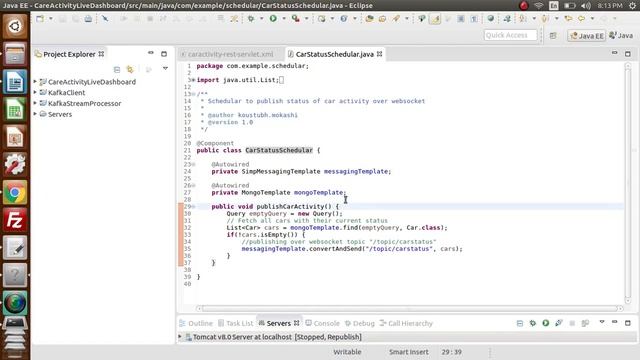Toggle Mark Occurrences highlighter in toolbar
Image resolution: width=640 pixels, height=360 pixels.
click(435, 19)
